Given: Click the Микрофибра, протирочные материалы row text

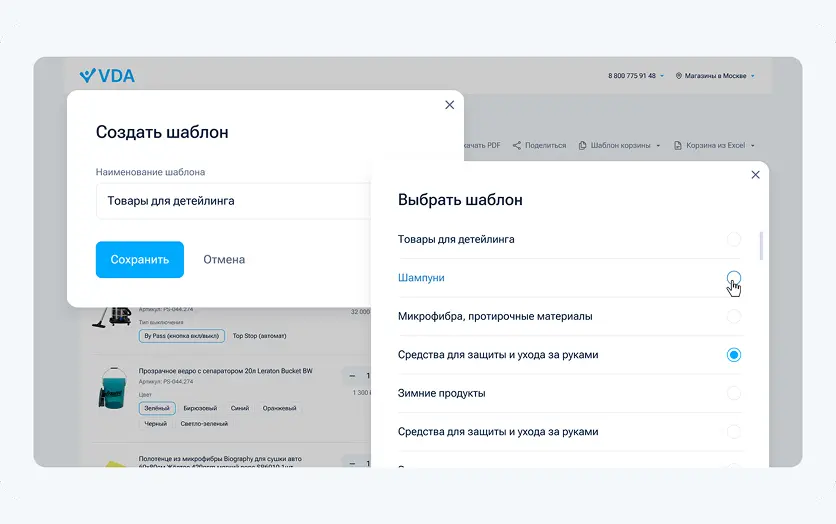Looking at the screenshot, I should point(495,316).
